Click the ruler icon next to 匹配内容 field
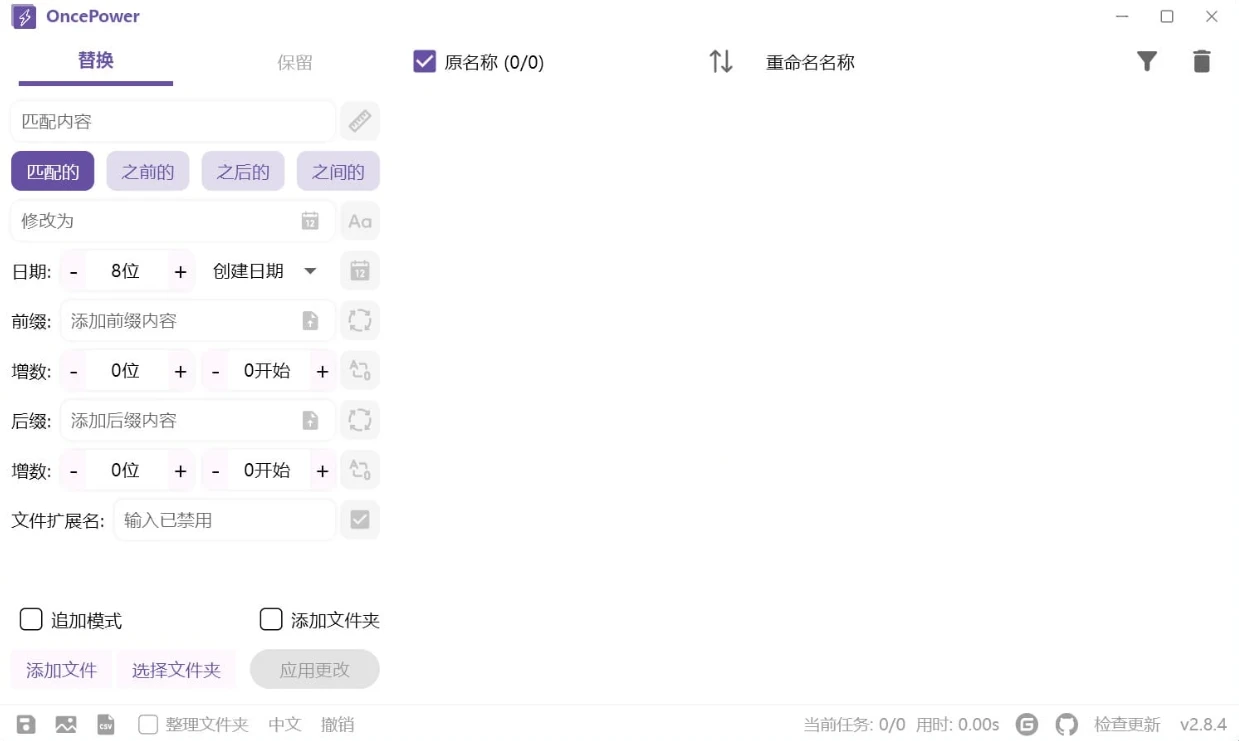 click(x=359, y=120)
